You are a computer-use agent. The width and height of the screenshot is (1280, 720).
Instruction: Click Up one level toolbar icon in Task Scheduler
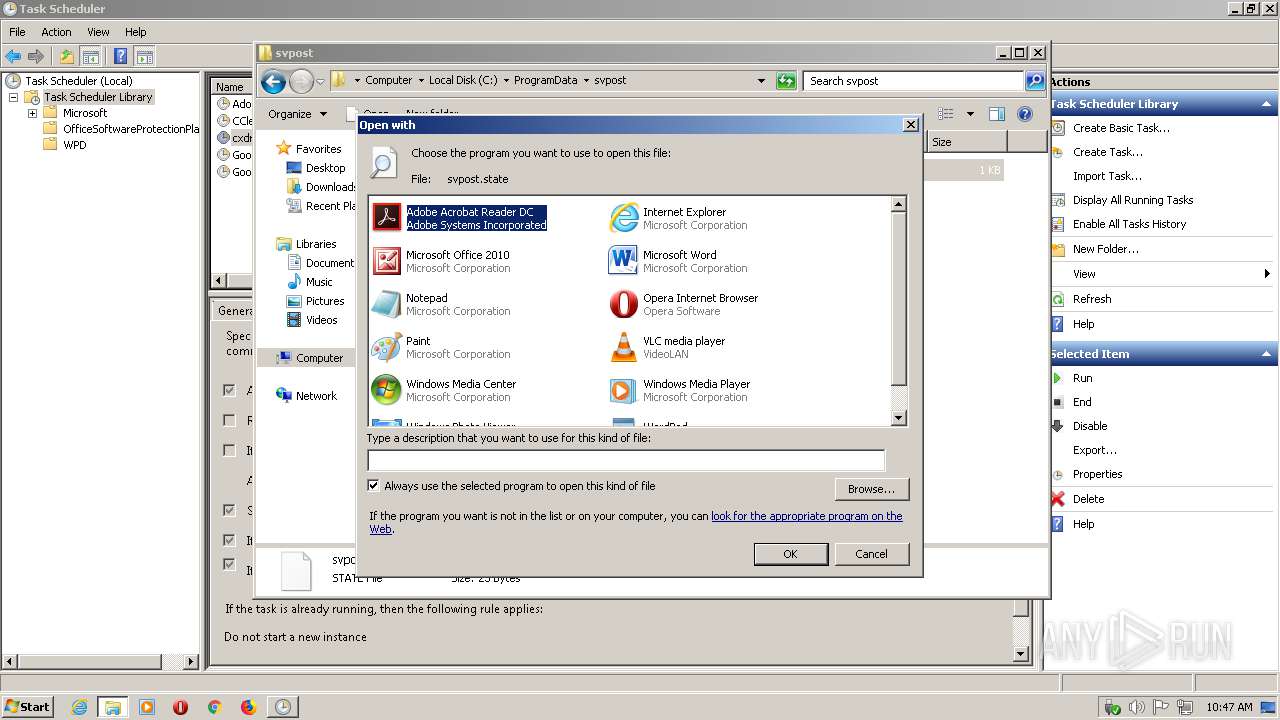[x=67, y=56]
